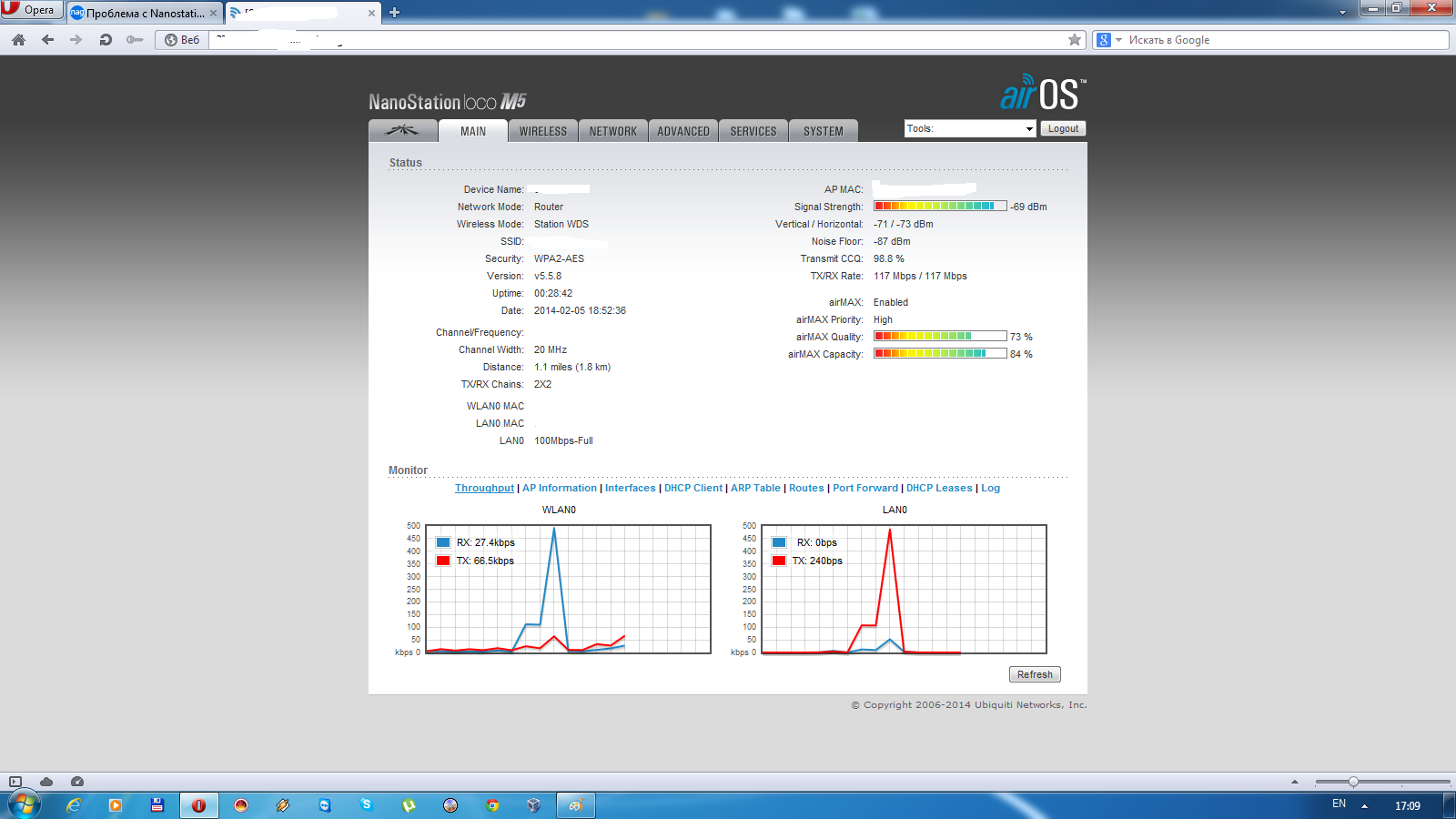Open the new tab plus button
This screenshot has height=819, width=1456.
pos(394,13)
